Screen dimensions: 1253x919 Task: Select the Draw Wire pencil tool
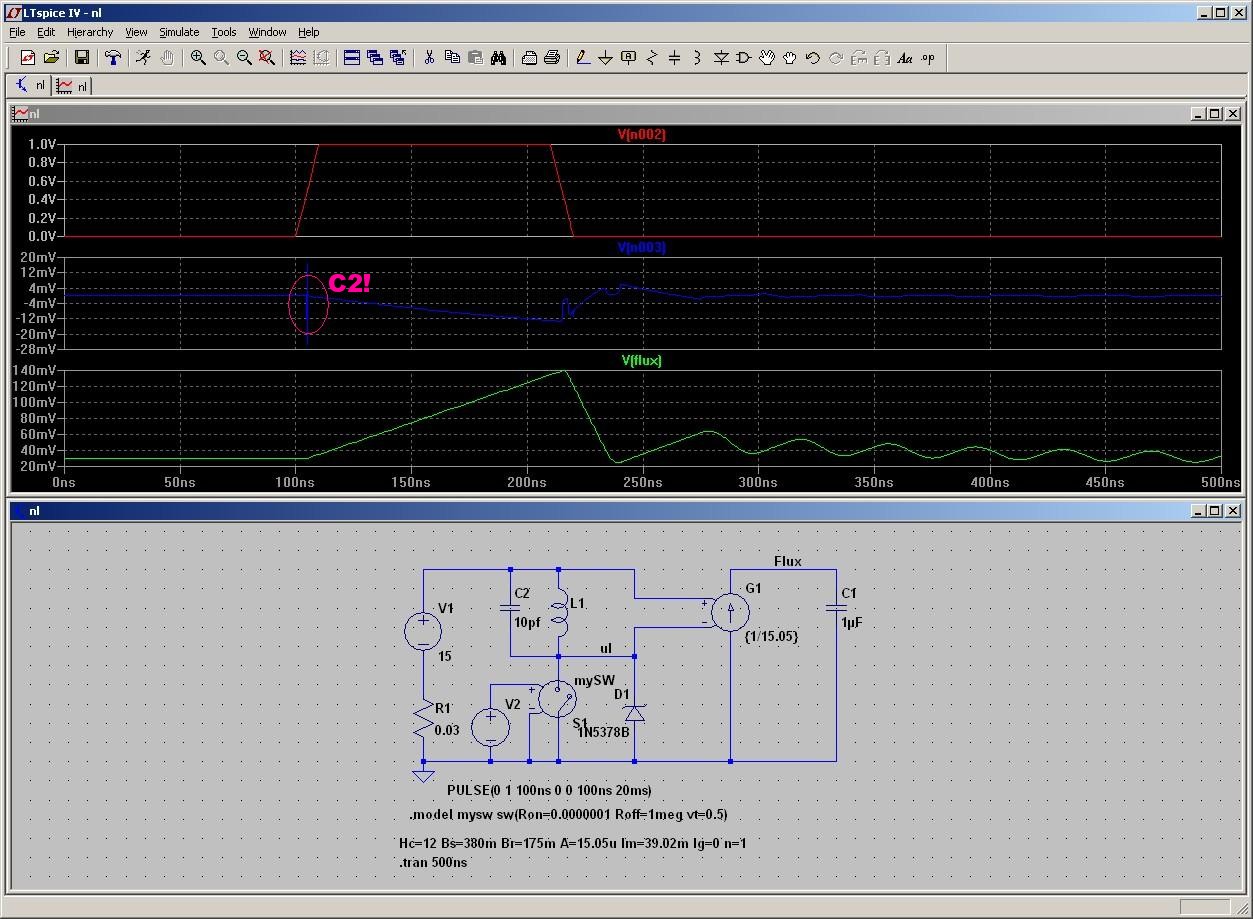pyautogui.click(x=583, y=58)
